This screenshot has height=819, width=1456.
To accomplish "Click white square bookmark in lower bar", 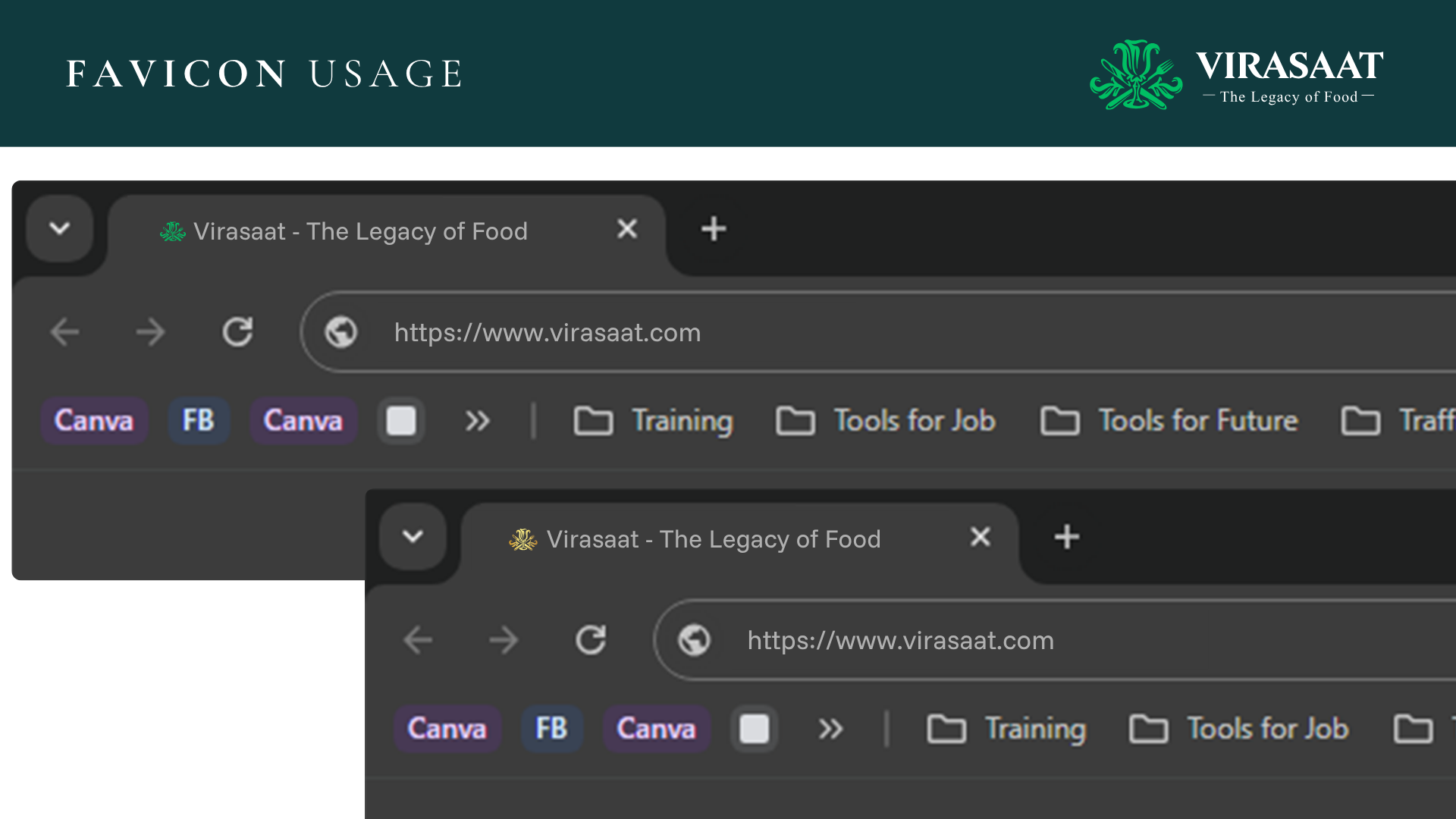I will click(x=754, y=729).
